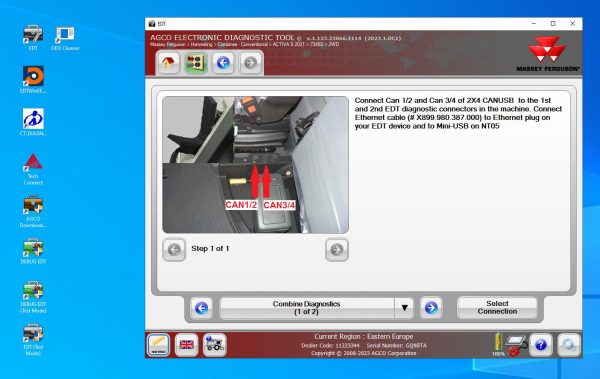Maximize the EDT window
Screen dimensions: 600x379
pos(553,24)
